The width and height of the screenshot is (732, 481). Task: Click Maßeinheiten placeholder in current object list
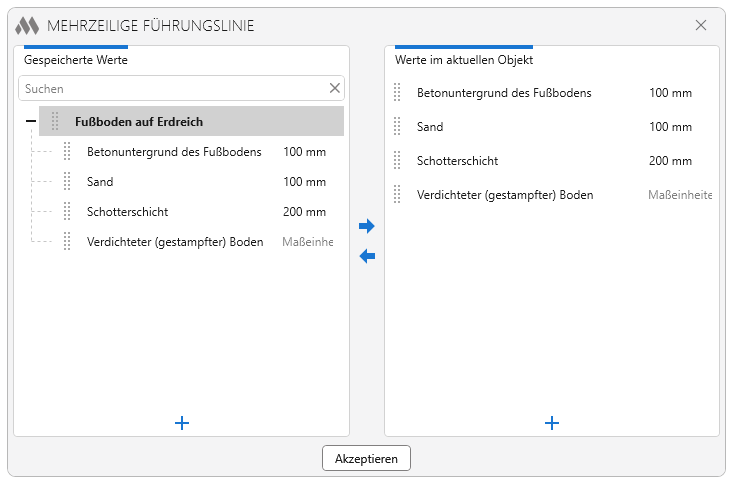pyautogui.click(x=680, y=195)
